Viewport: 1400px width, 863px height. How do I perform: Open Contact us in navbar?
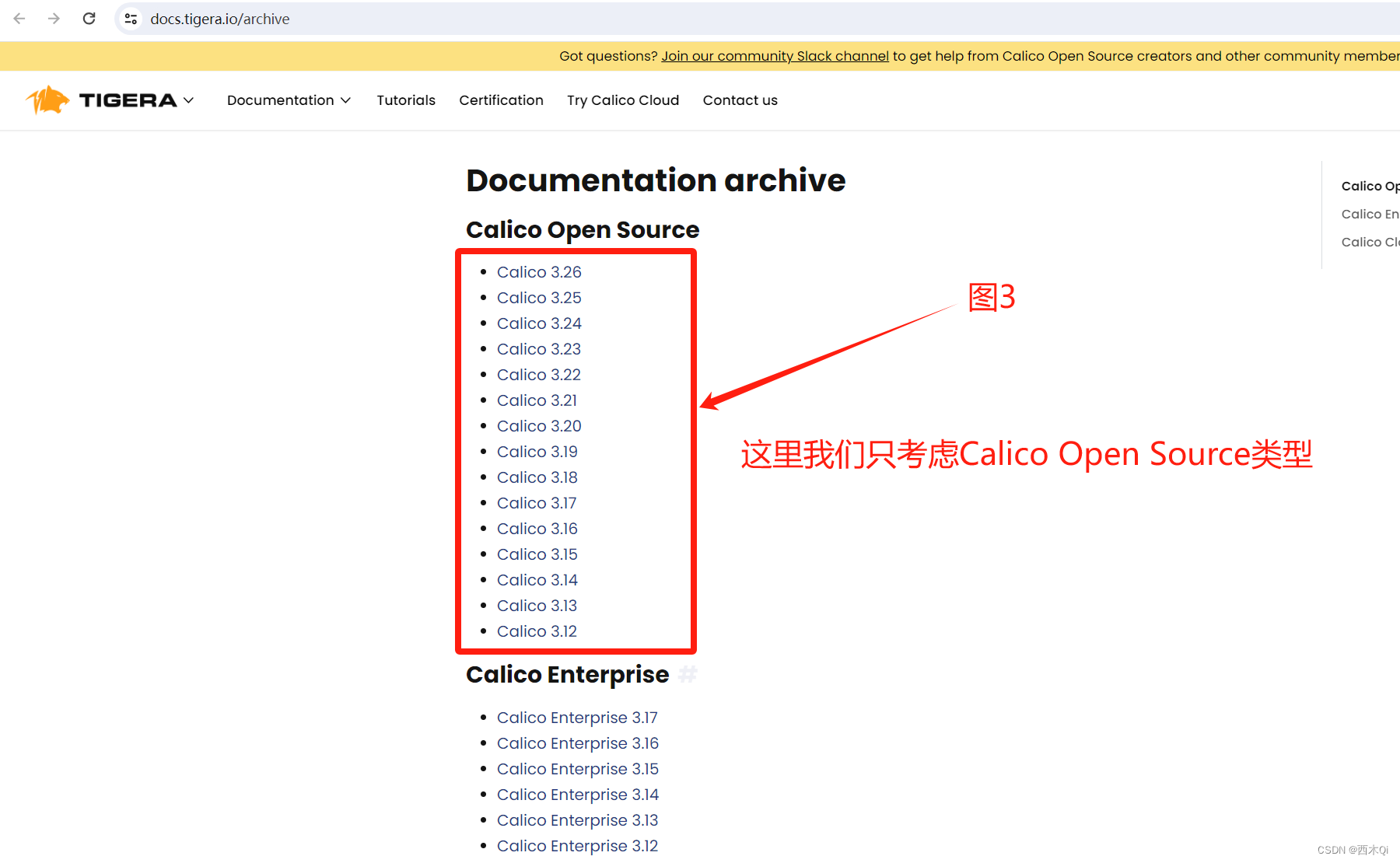coord(740,100)
